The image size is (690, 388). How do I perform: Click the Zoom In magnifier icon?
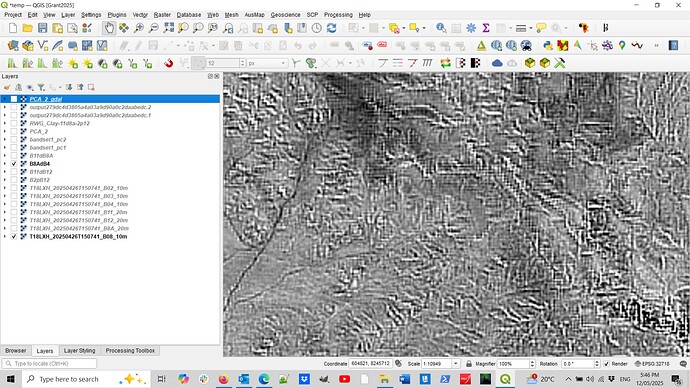click(139, 28)
